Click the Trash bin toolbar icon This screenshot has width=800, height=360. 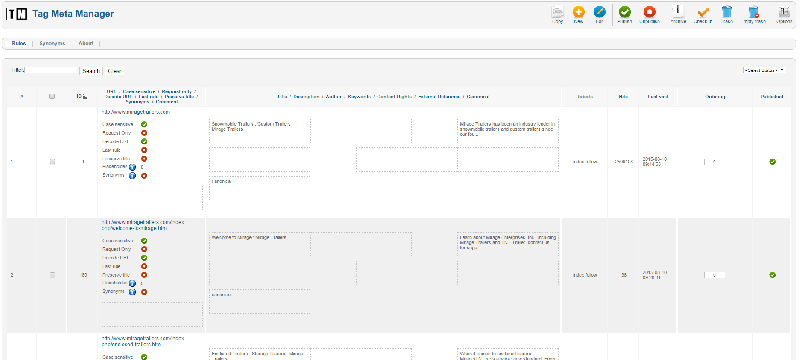pos(727,12)
